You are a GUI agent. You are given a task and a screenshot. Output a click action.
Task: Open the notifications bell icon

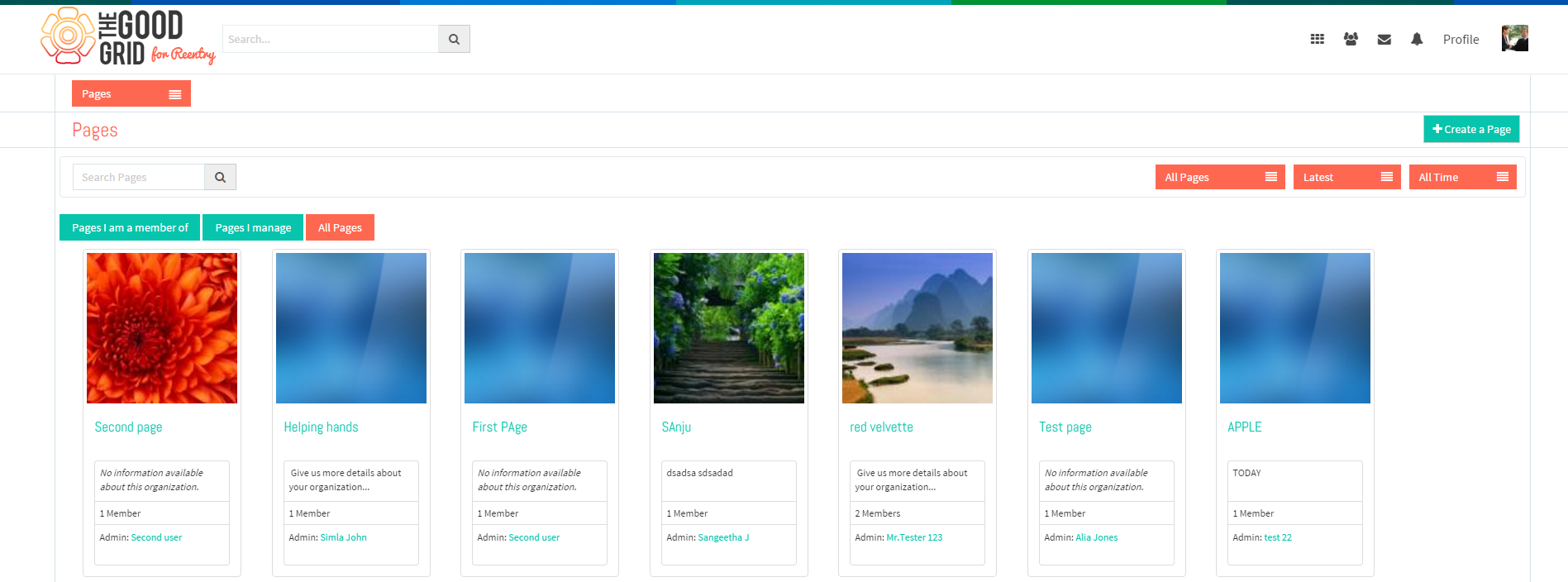[x=1417, y=39]
